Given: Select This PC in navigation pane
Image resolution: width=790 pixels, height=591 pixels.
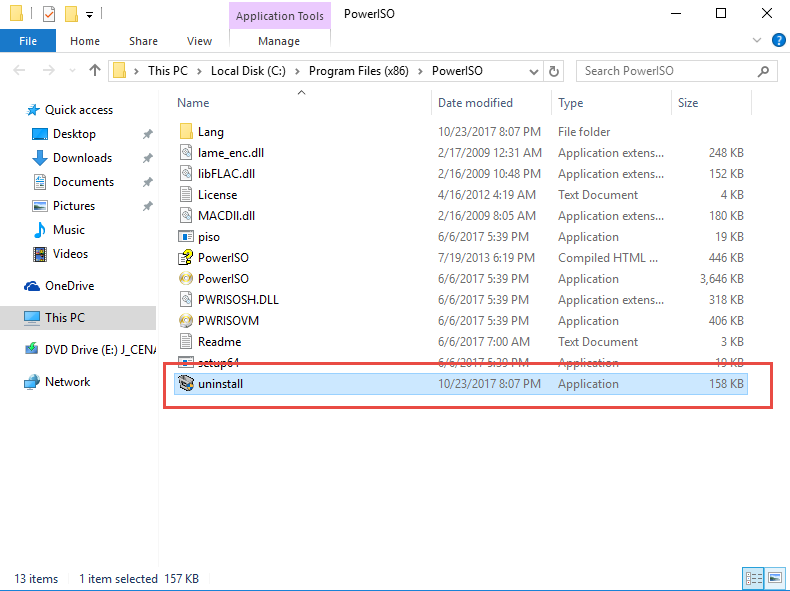Looking at the screenshot, I should 78,318.
